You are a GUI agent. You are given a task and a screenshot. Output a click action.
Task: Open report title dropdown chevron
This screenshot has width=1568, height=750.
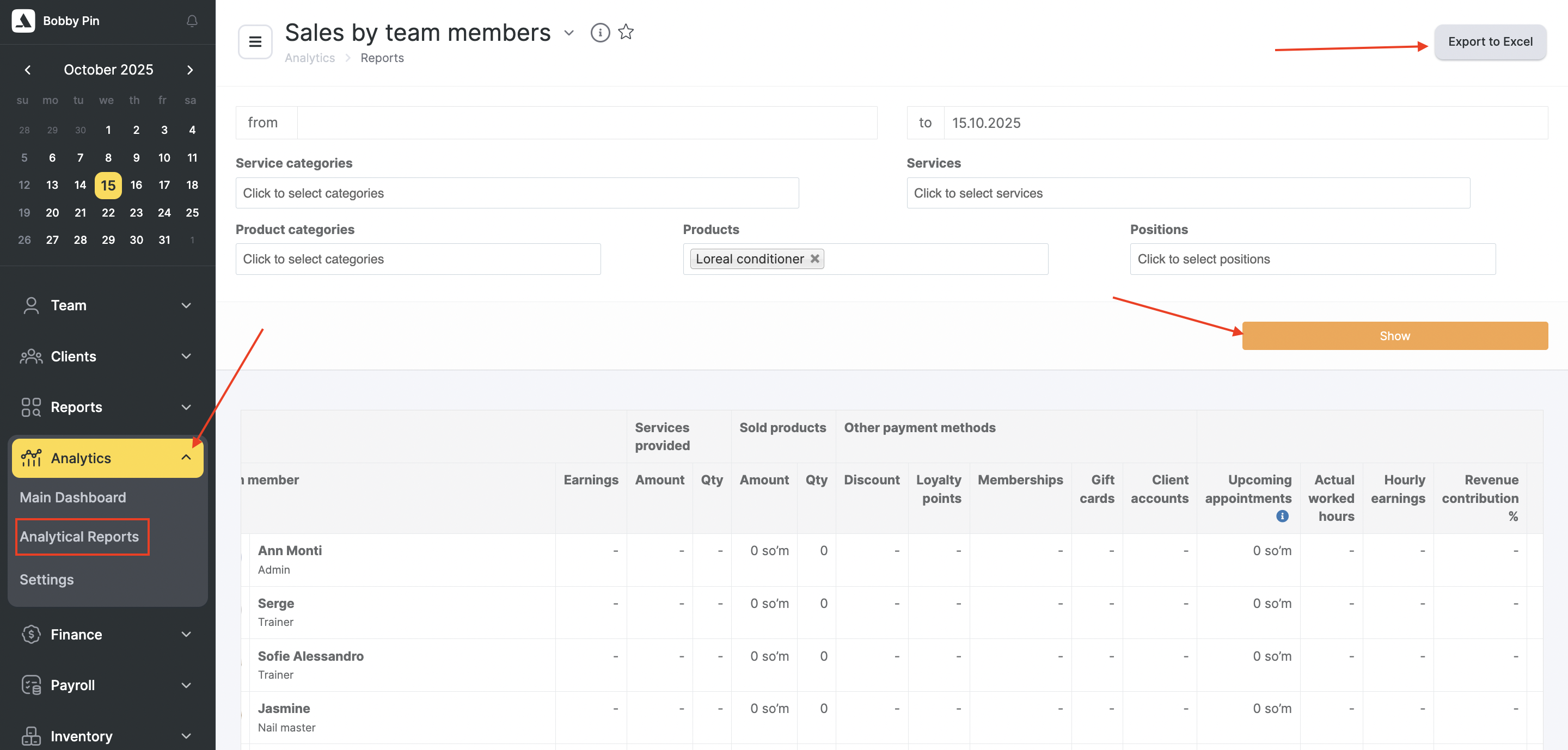pyautogui.click(x=568, y=33)
